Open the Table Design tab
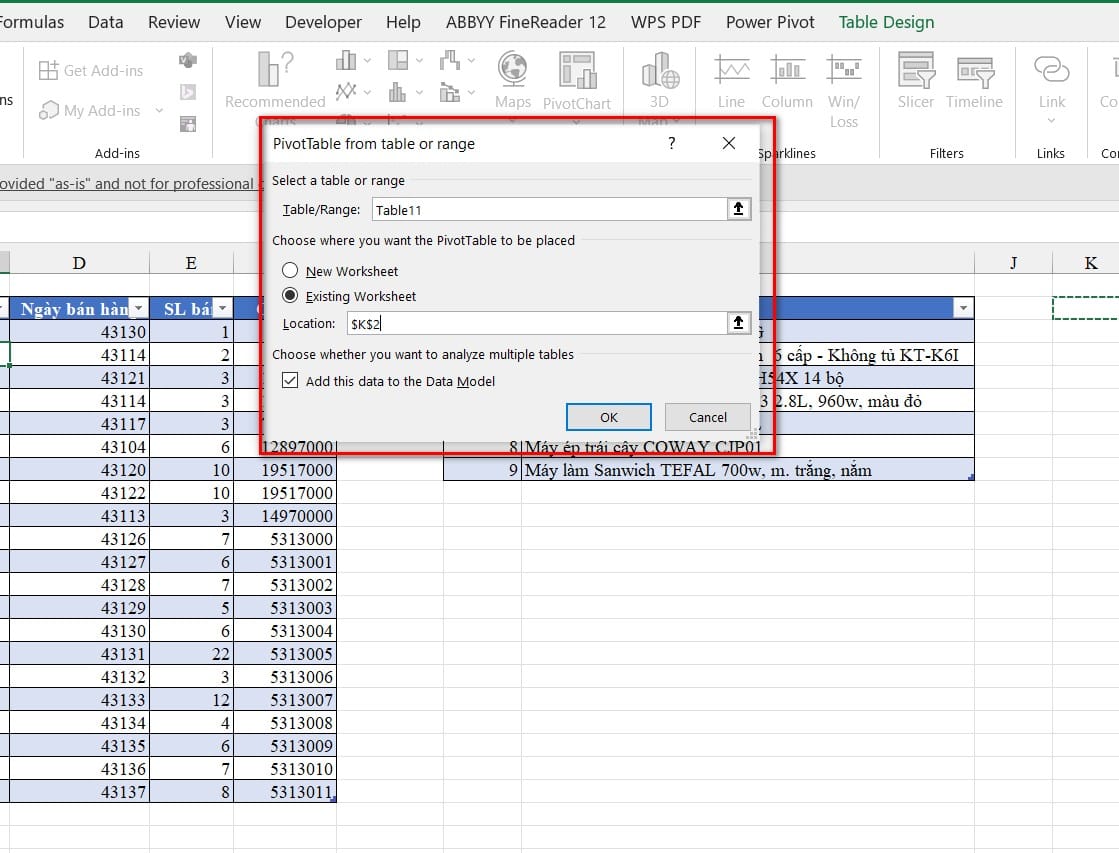 point(886,22)
